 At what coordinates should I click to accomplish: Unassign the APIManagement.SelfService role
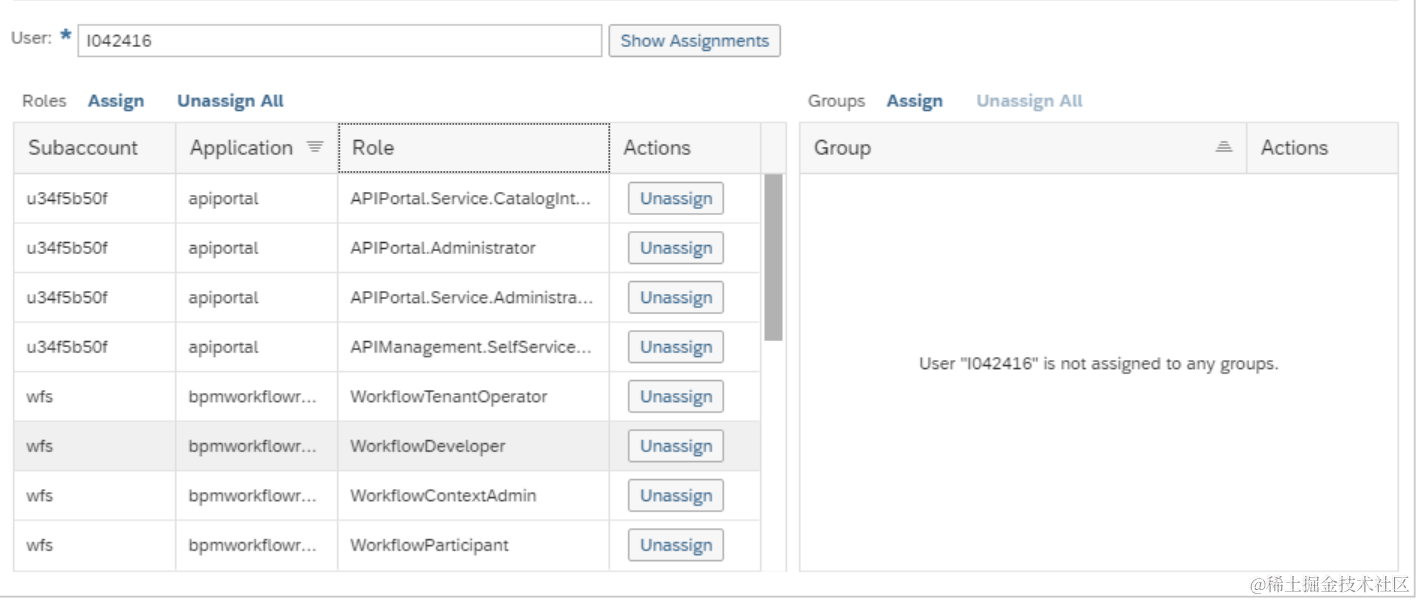tap(675, 347)
